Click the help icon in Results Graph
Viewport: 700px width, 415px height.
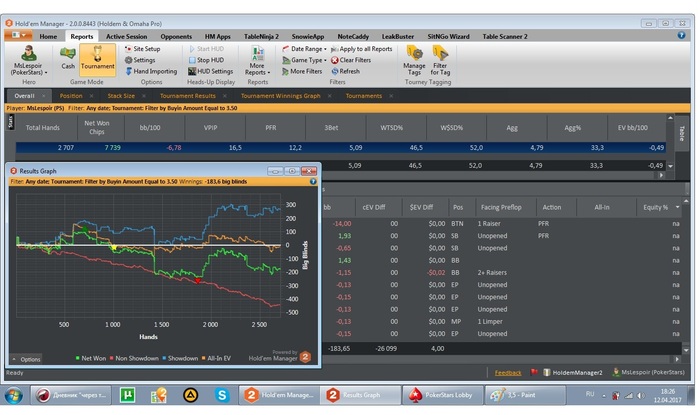pyautogui.click(x=313, y=182)
